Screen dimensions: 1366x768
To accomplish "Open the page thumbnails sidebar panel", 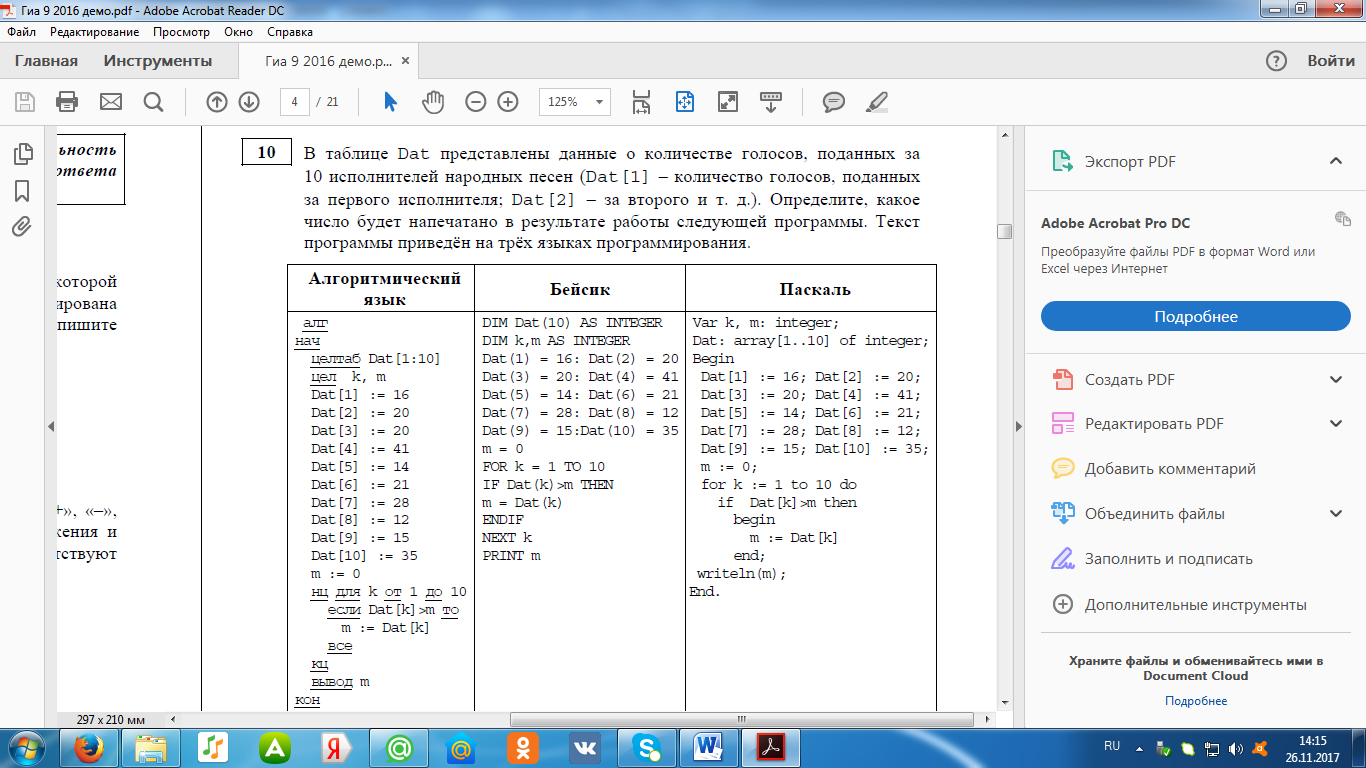I will [22, 154].
